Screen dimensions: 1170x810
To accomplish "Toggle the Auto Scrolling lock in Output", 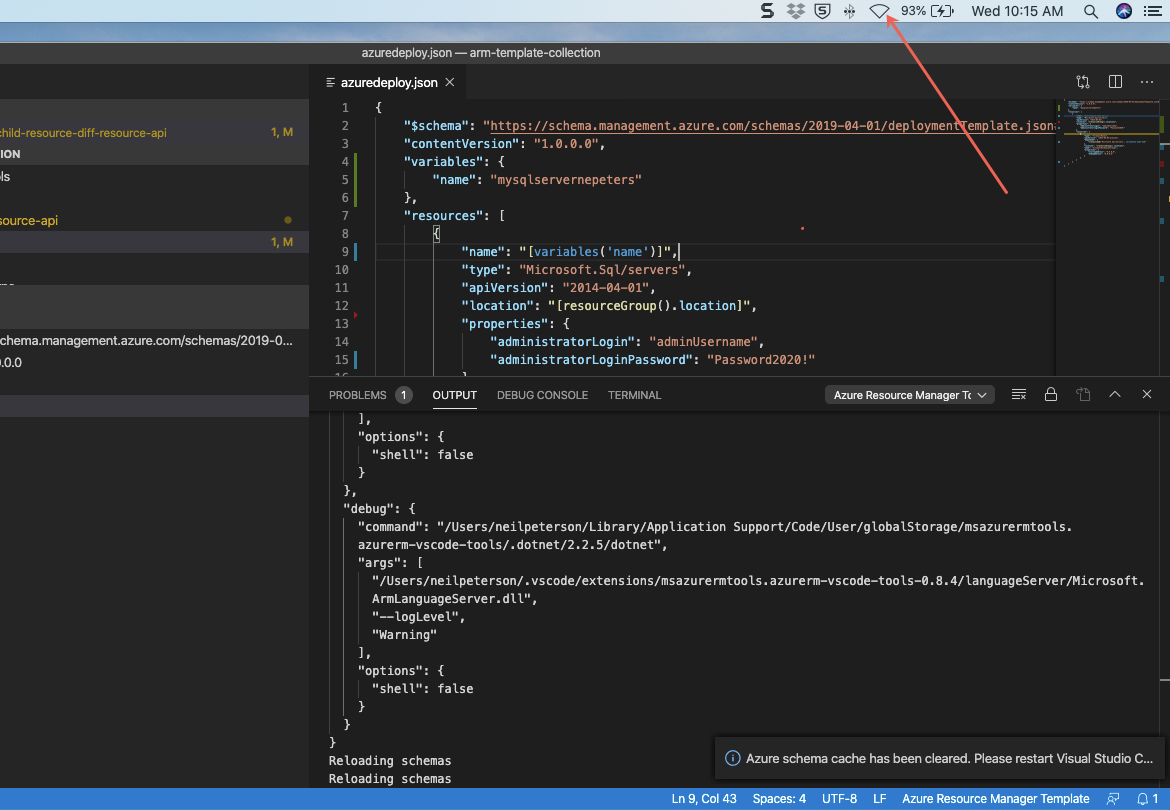I will (x=1050, y=394).
